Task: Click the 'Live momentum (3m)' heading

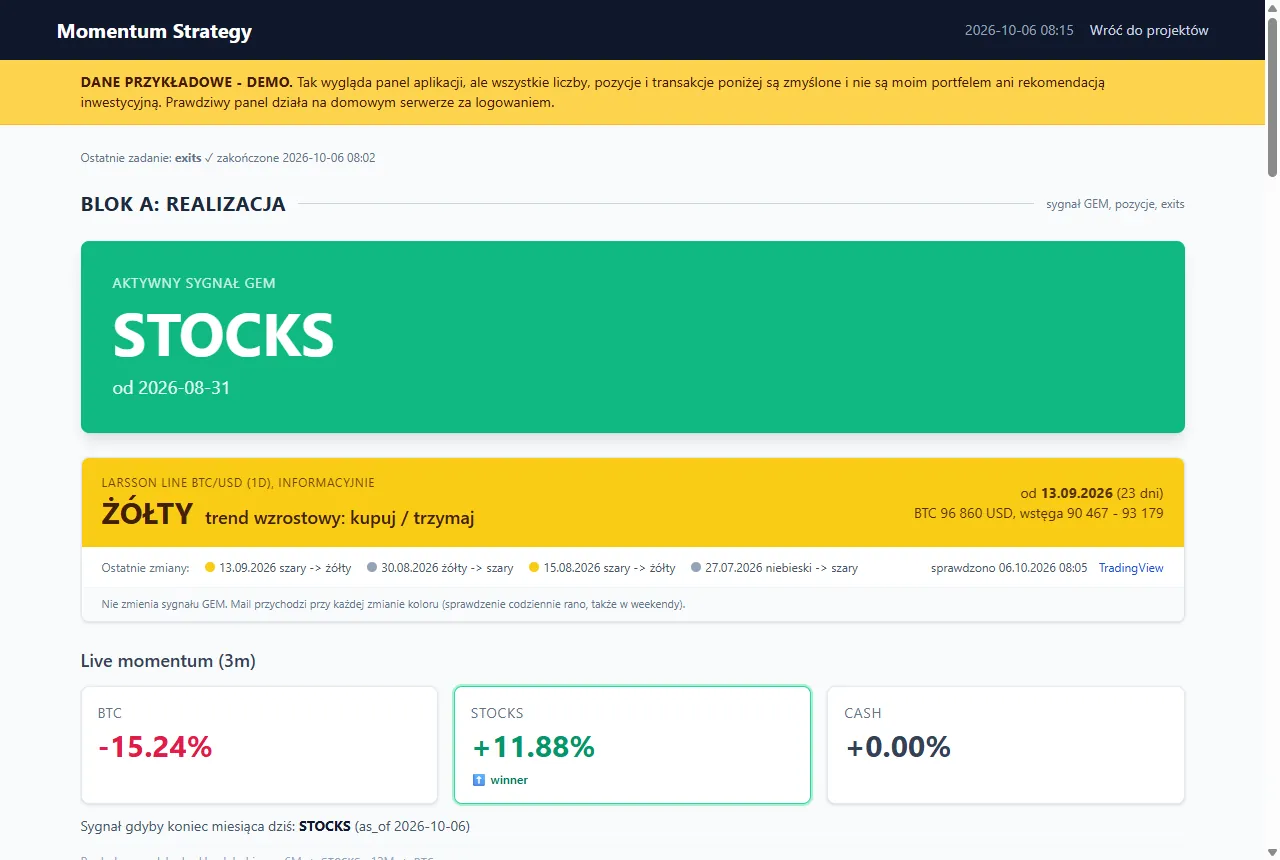Action: pos(168,661)
